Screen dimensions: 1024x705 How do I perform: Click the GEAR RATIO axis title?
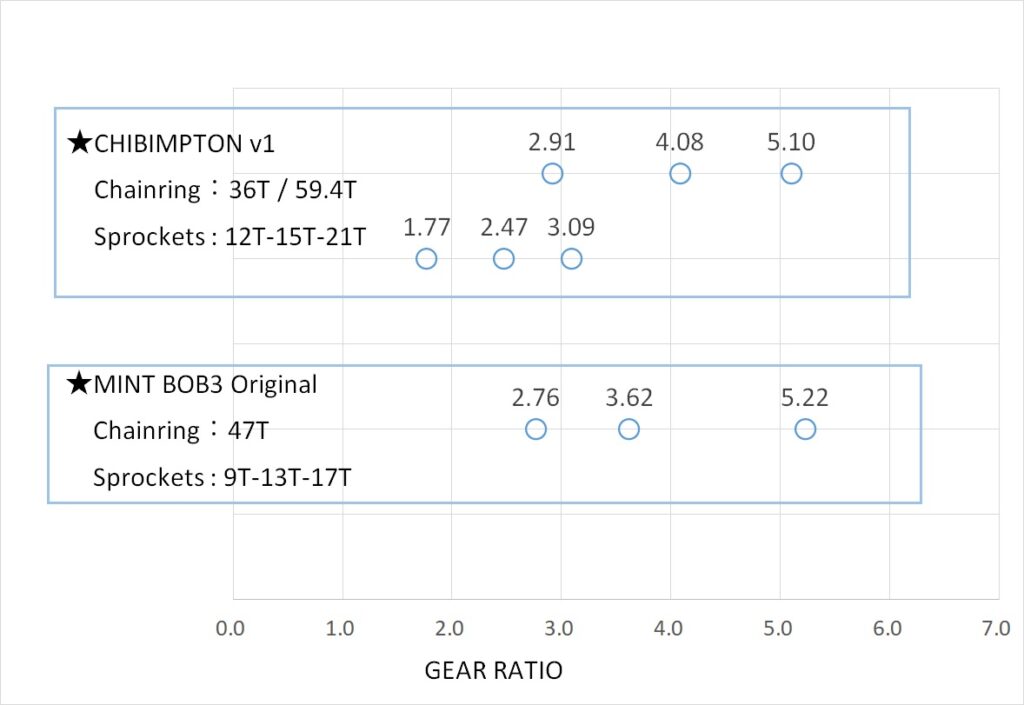point(494,670)
